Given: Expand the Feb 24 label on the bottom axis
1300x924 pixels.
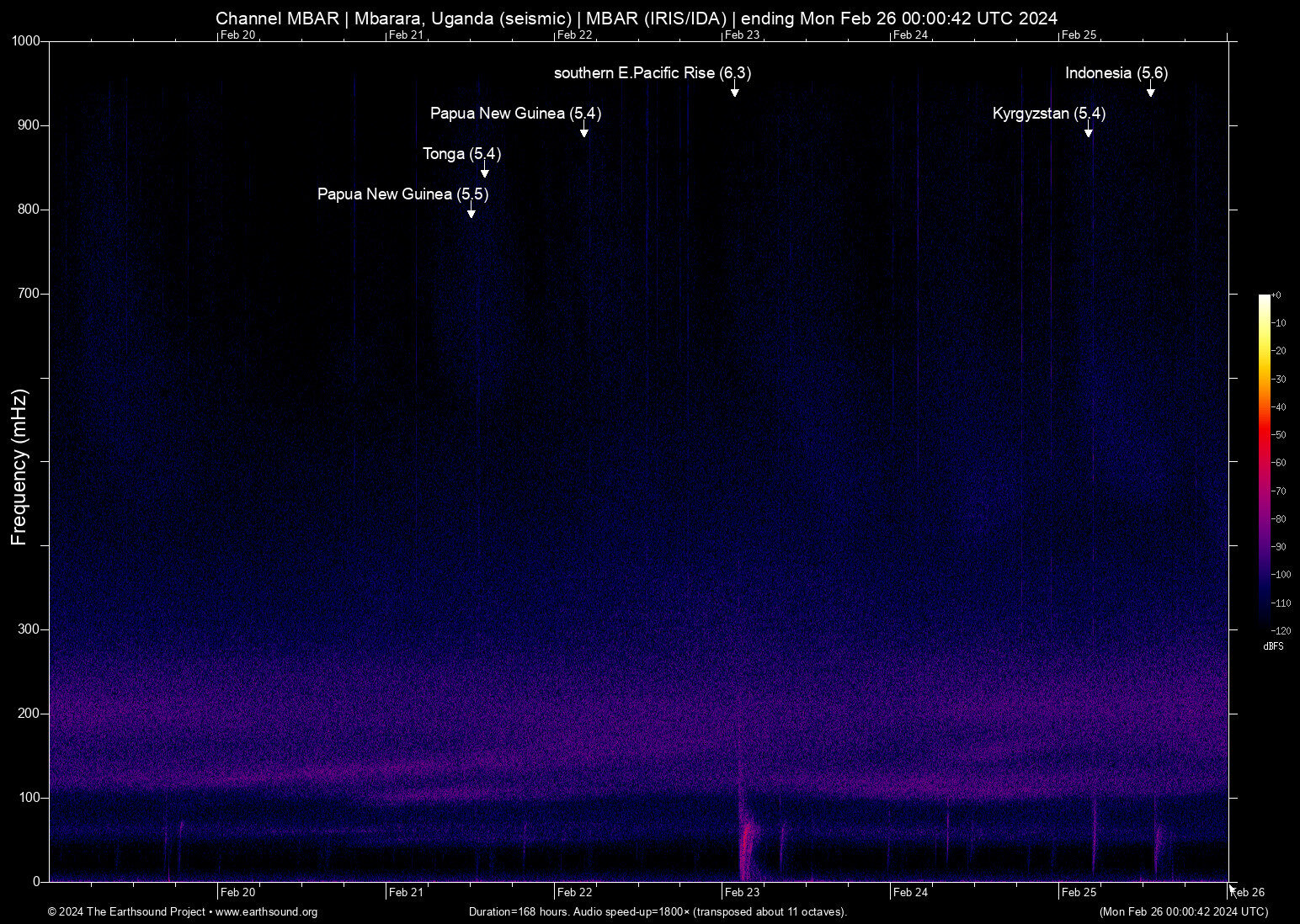Looking at the screenshot, I should coord(910,892).
